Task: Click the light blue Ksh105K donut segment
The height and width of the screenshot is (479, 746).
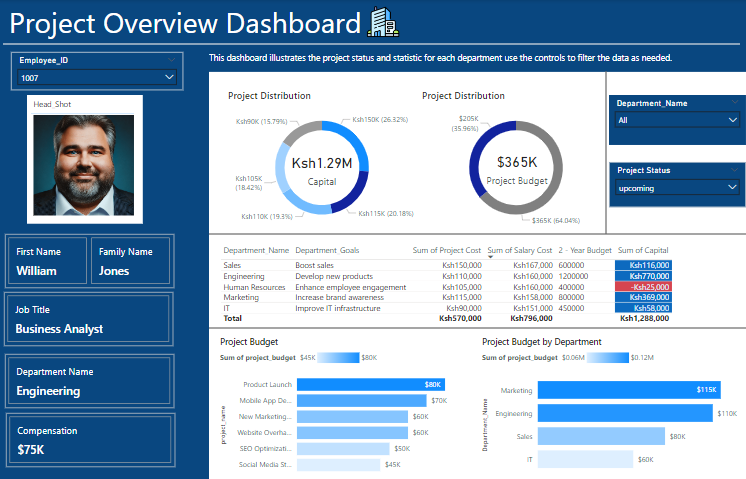Action: click(282, 166)
